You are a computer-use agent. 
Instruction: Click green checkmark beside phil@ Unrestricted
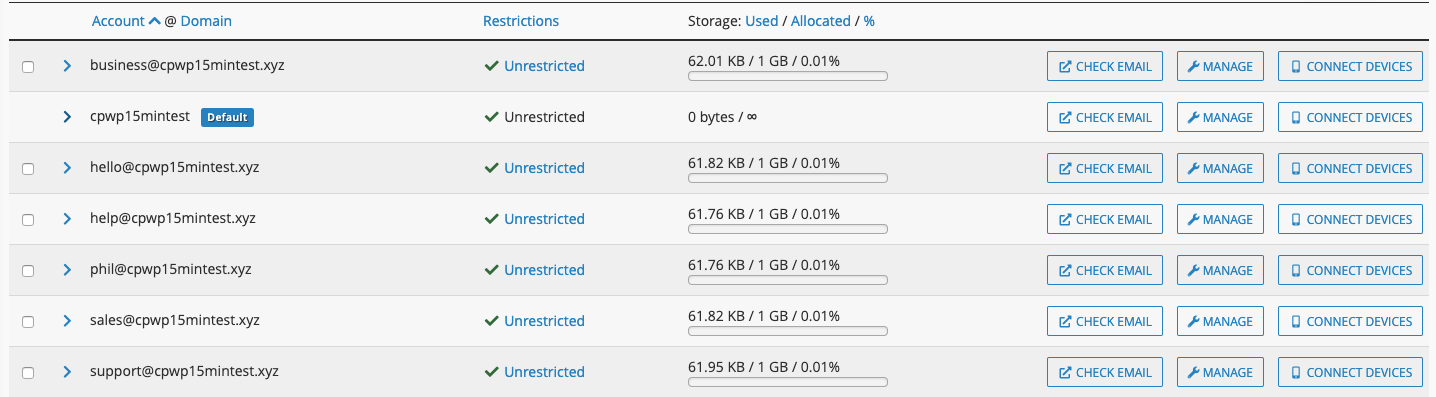(x=491, y=270)
